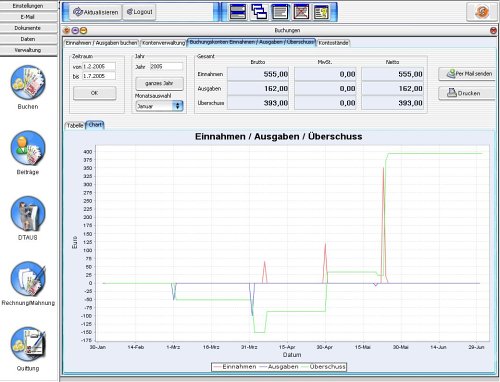Open the DTAUS module icon

pyautogui.click(x=28, y=213)
